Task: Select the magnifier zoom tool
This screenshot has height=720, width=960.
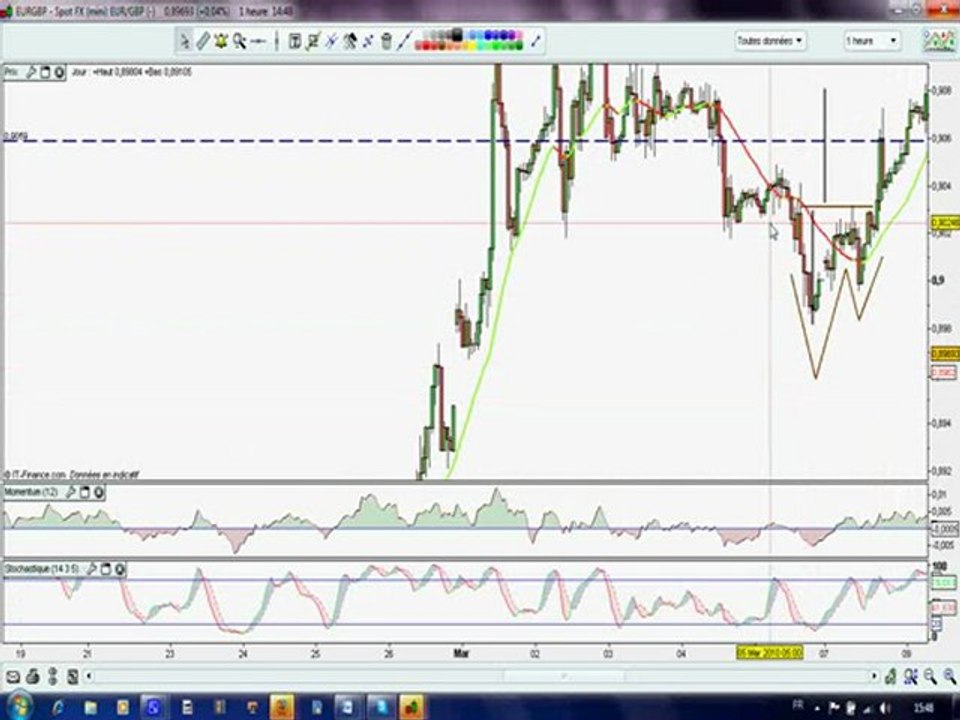Action: tap(239, 41)
